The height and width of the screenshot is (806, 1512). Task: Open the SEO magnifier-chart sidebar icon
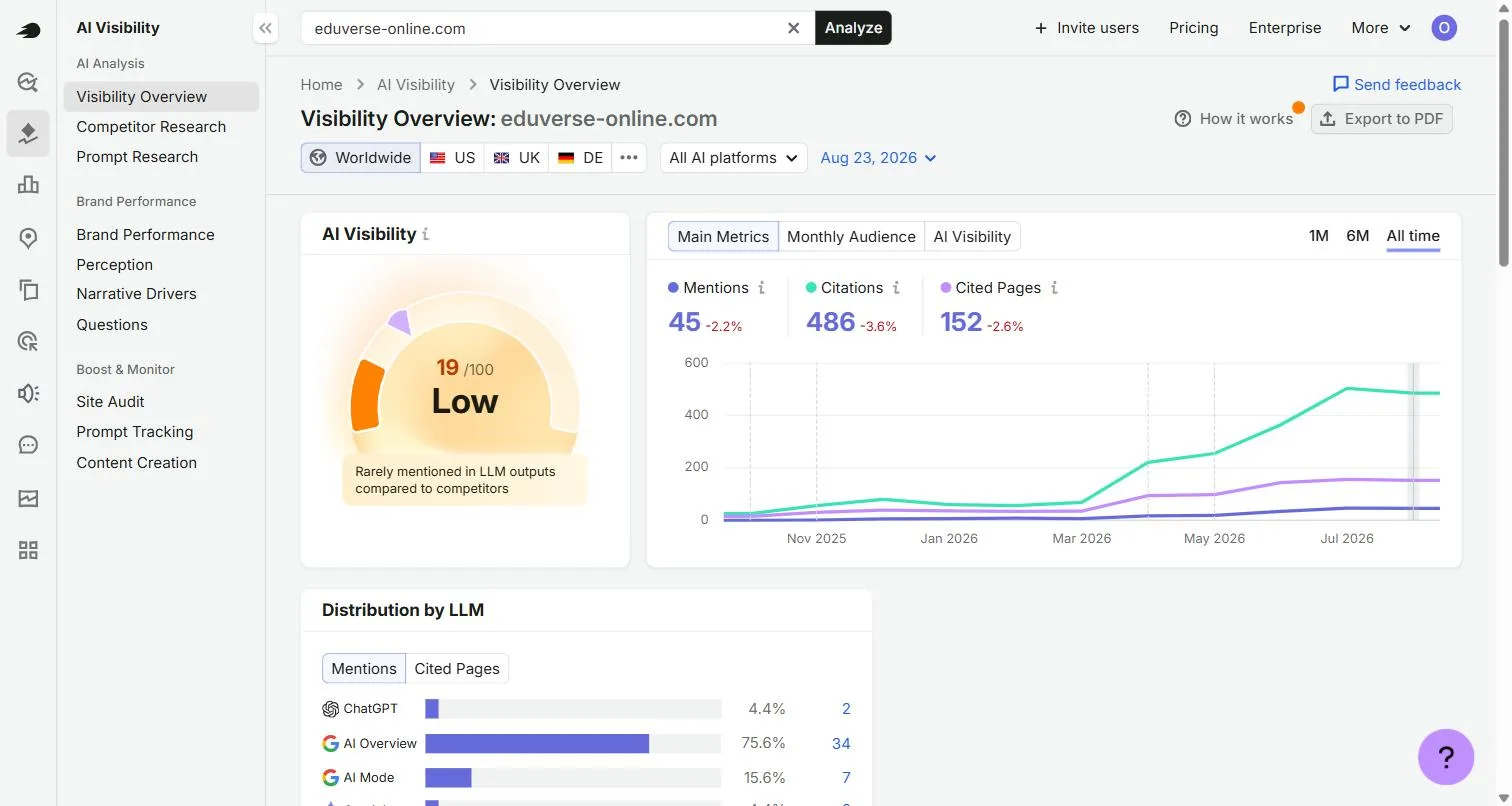pyautogui.click(x=28, y=82)
